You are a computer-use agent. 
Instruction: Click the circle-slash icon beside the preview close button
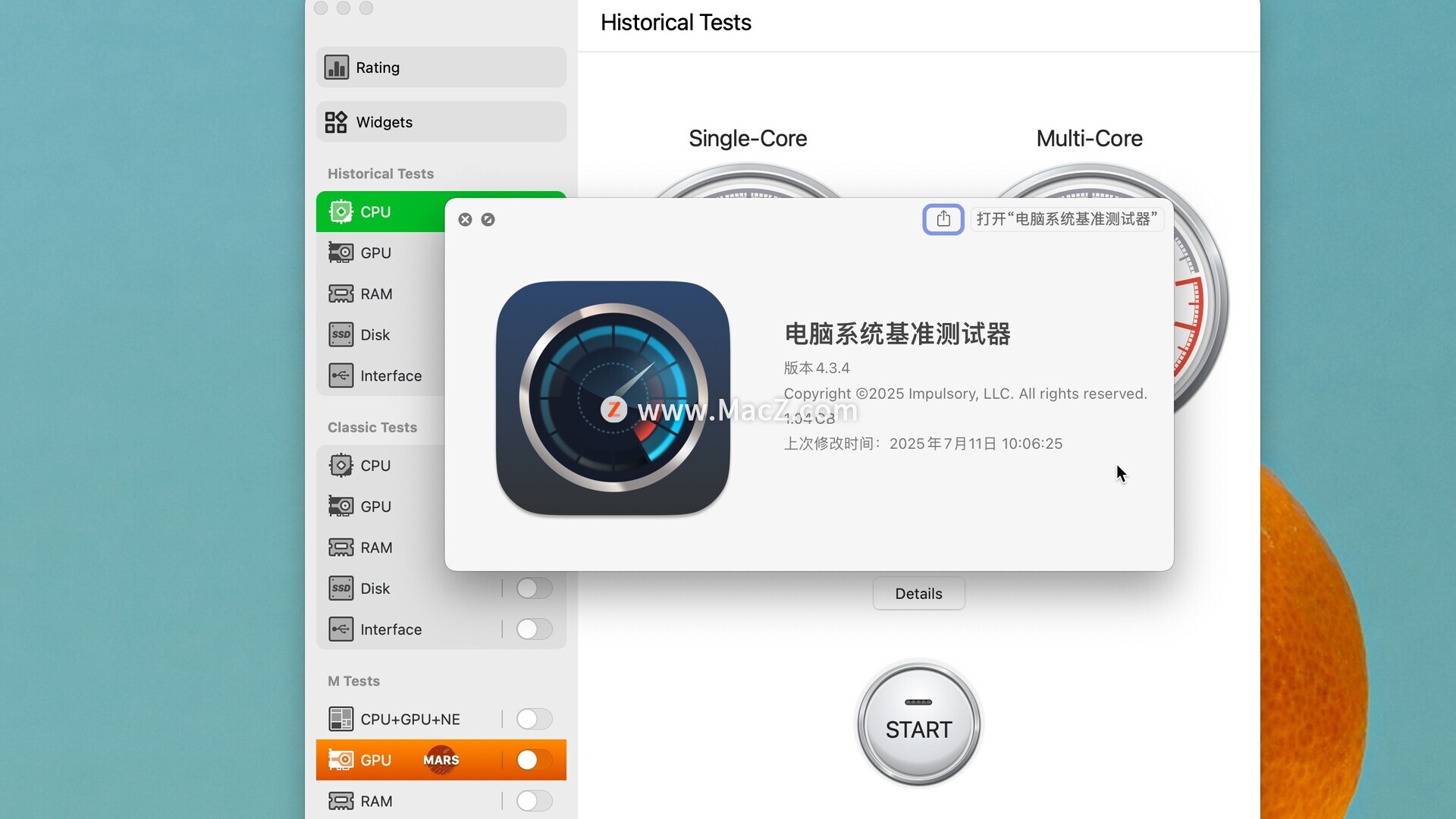point(488,219)
